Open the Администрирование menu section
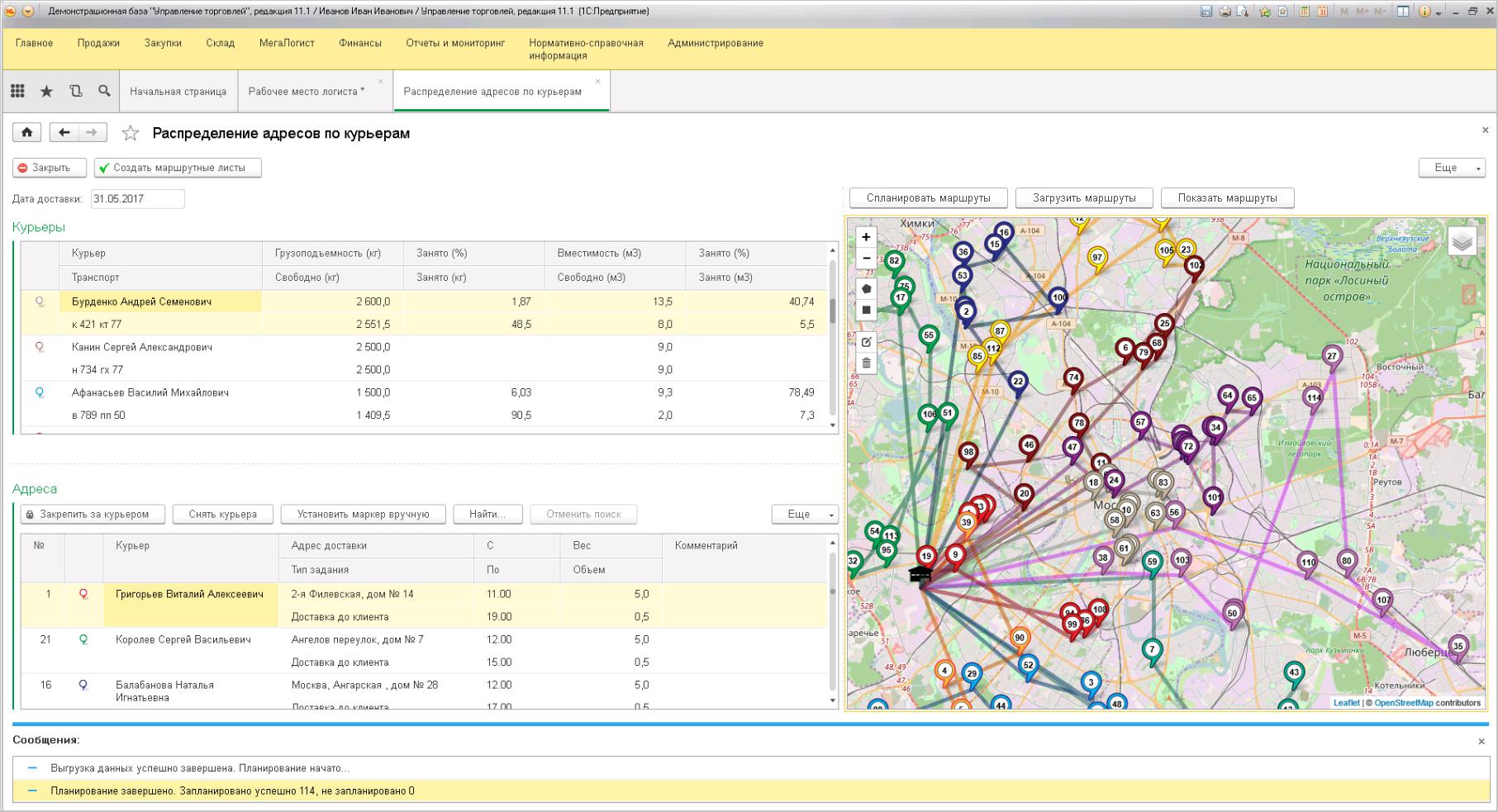This screenshot has width=1498, height=812. coord(716,43)
